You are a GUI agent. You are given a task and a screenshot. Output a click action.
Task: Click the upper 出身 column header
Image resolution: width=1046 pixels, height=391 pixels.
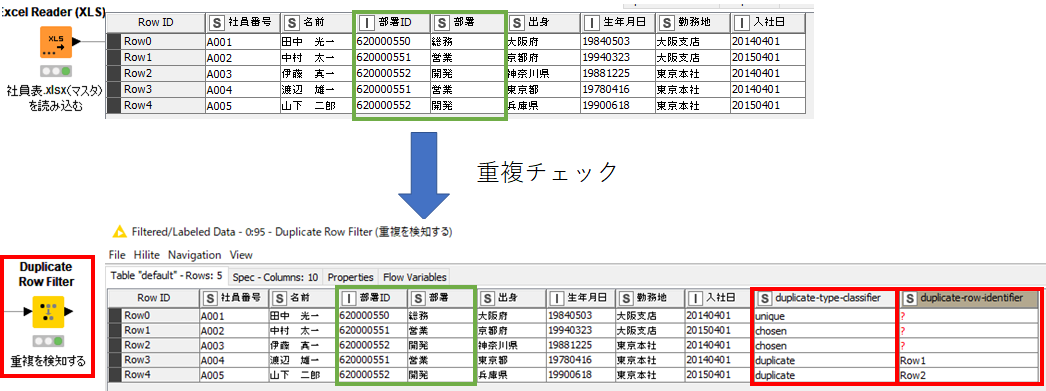[x=542, y=22]
